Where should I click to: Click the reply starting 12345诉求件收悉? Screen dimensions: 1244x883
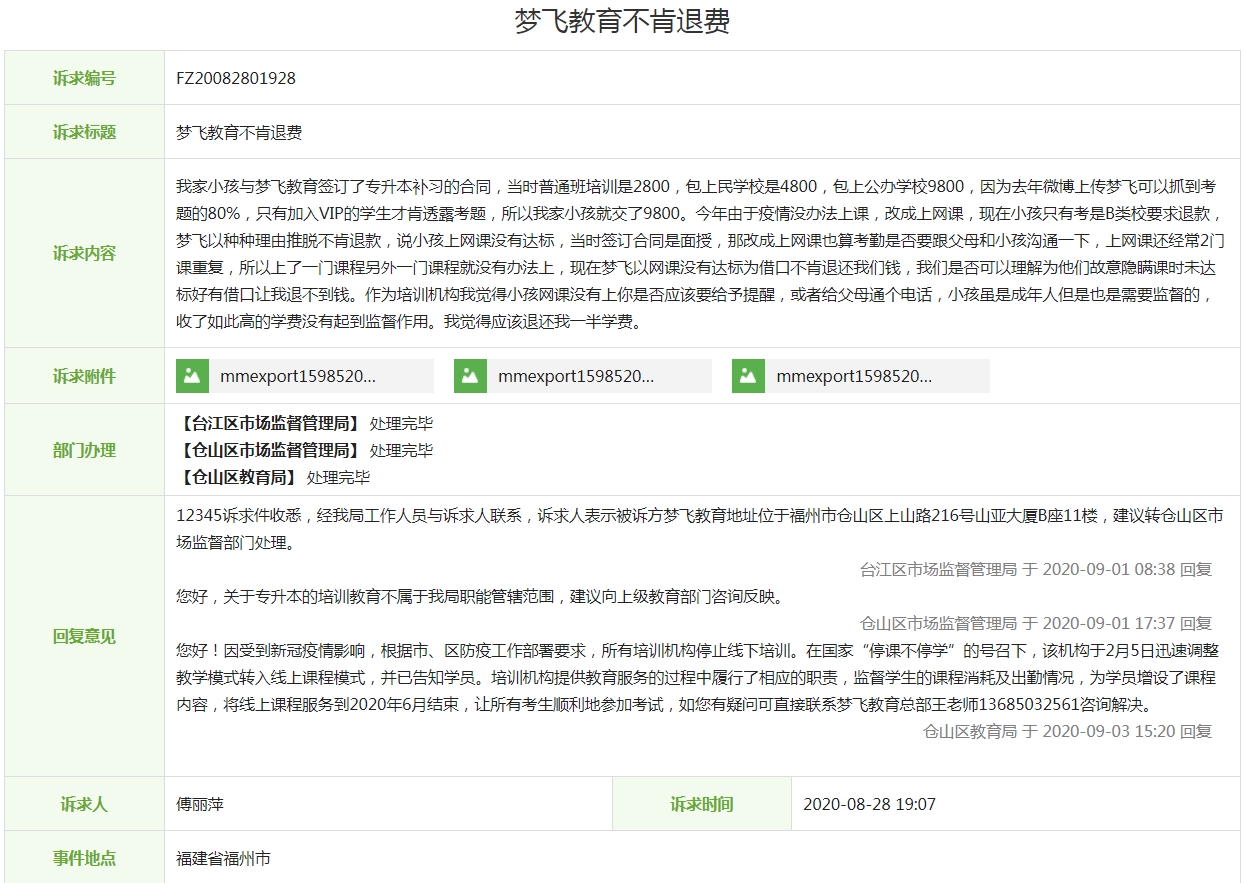[699, 529]
